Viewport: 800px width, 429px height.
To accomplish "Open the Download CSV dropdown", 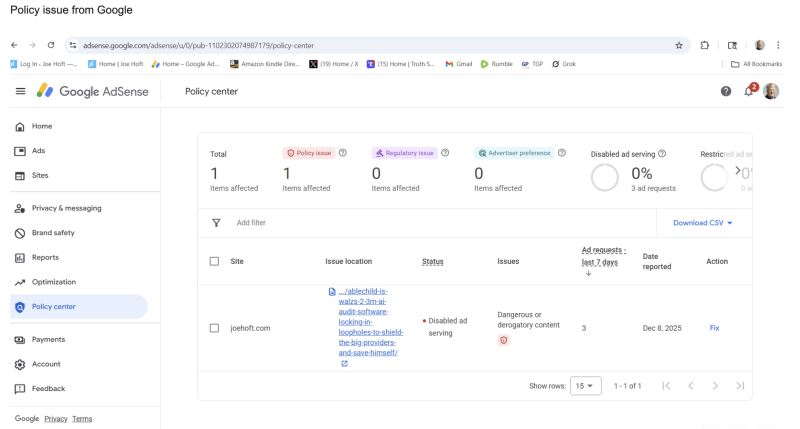I will [x=703, y=223].
